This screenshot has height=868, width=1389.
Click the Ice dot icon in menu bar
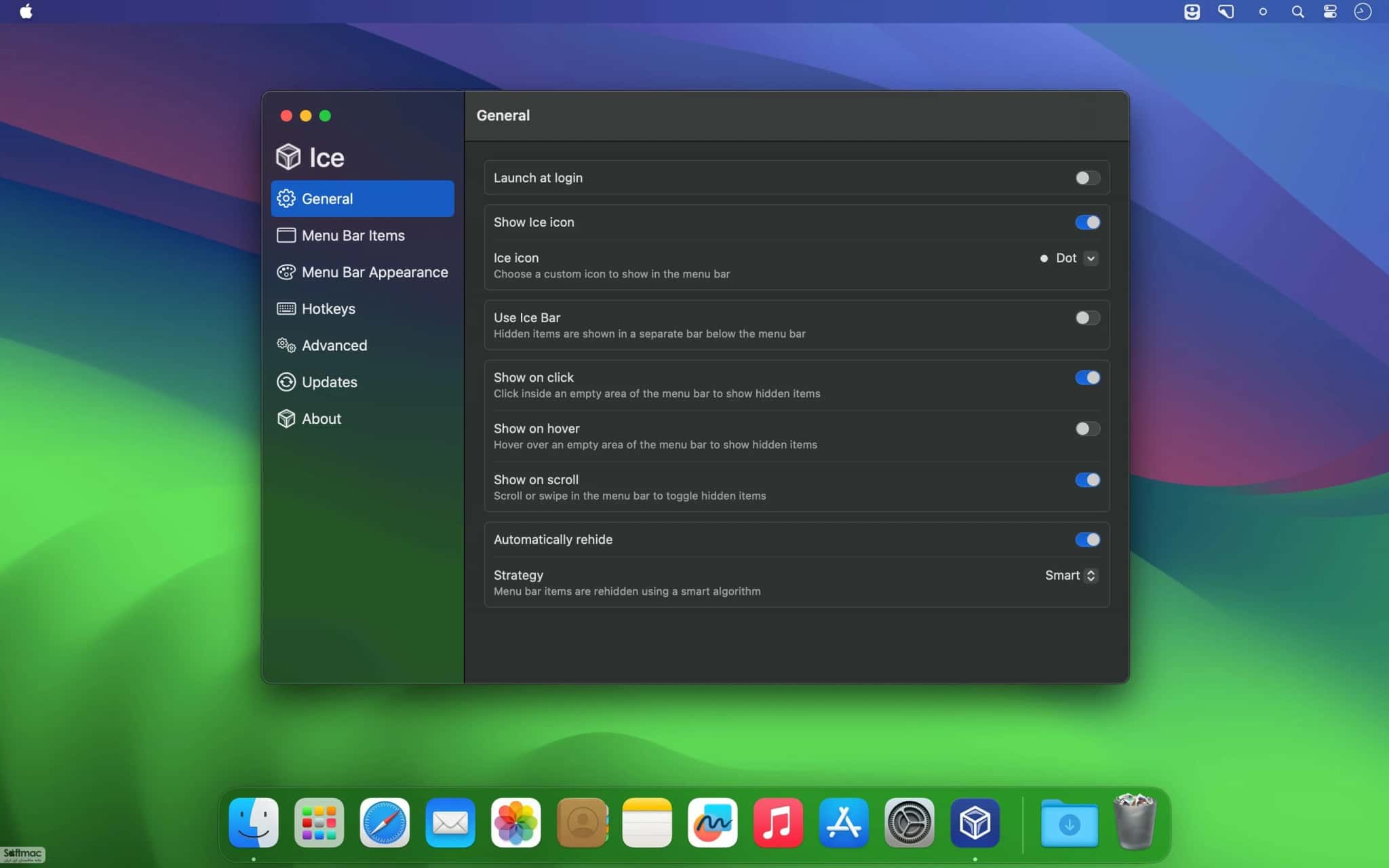tap(1262, 12)
